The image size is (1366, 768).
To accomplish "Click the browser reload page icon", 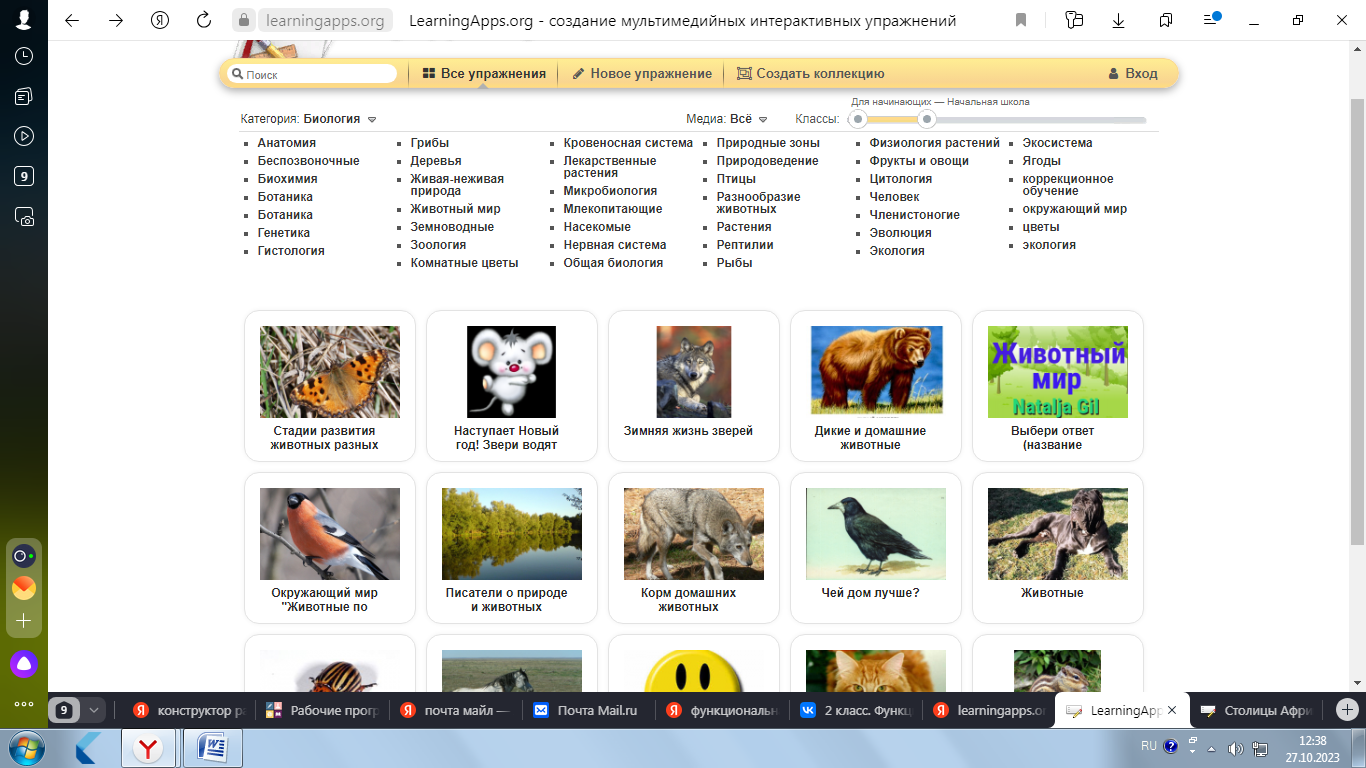I will pos(204,20).
